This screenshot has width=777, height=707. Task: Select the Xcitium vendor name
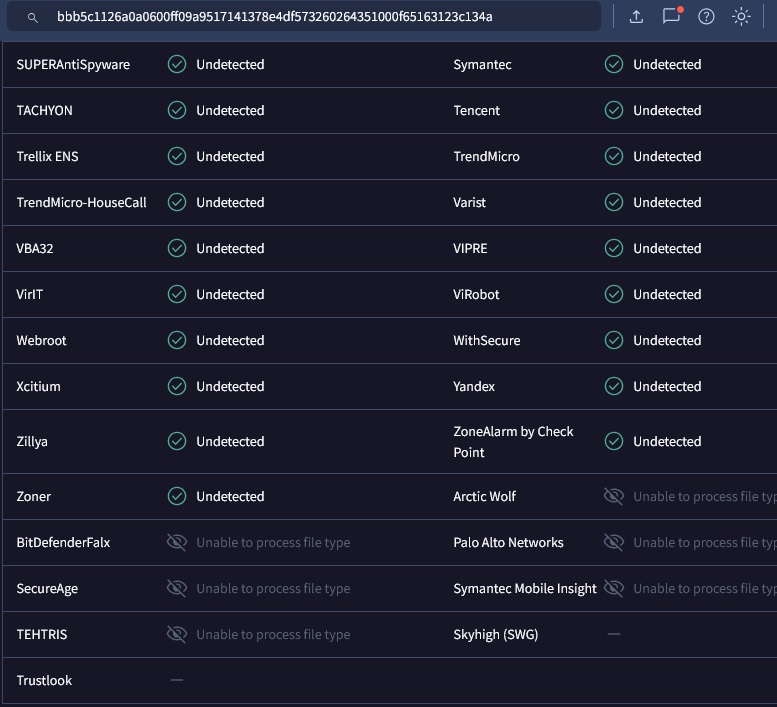click(x=38, y=386)
